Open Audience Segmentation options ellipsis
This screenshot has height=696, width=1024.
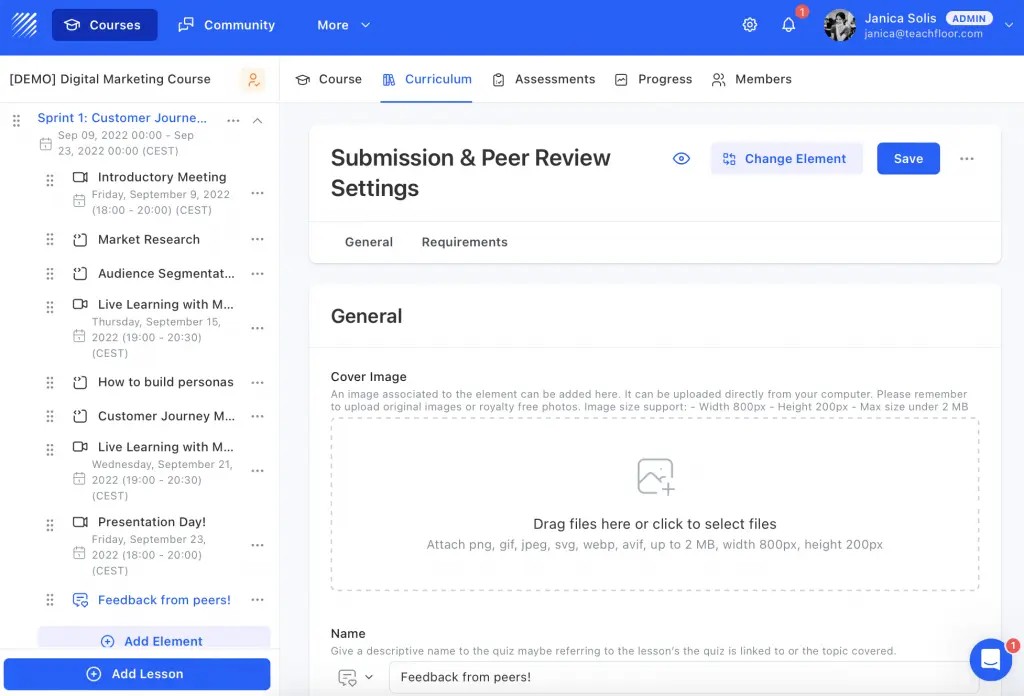[x=257, y=274]
